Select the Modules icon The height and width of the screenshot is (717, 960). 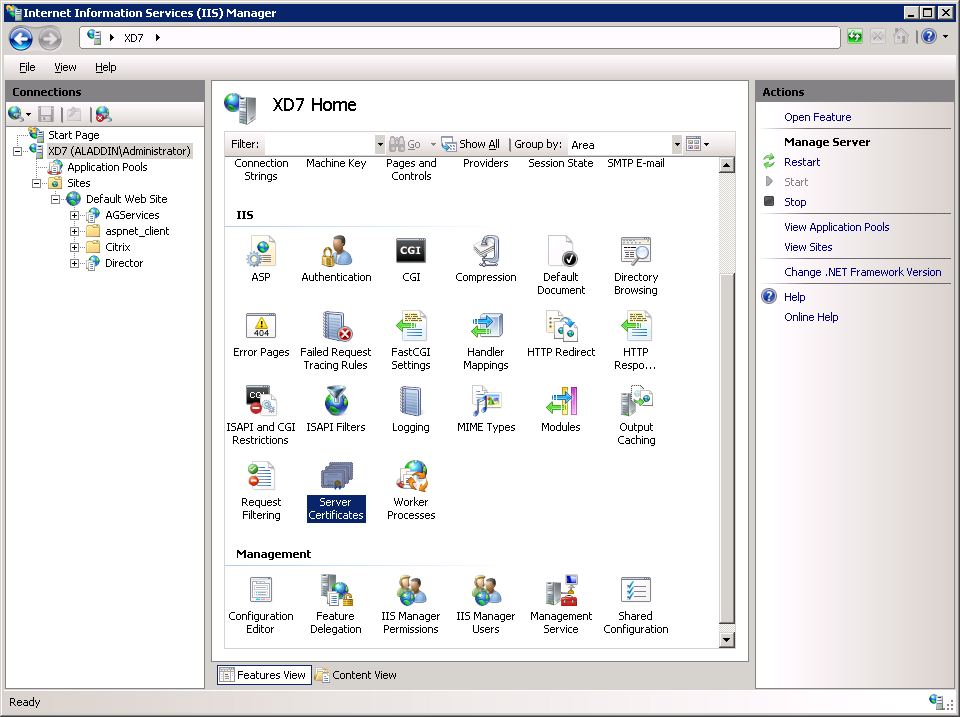pyautogui.click(x=561, y=409)
